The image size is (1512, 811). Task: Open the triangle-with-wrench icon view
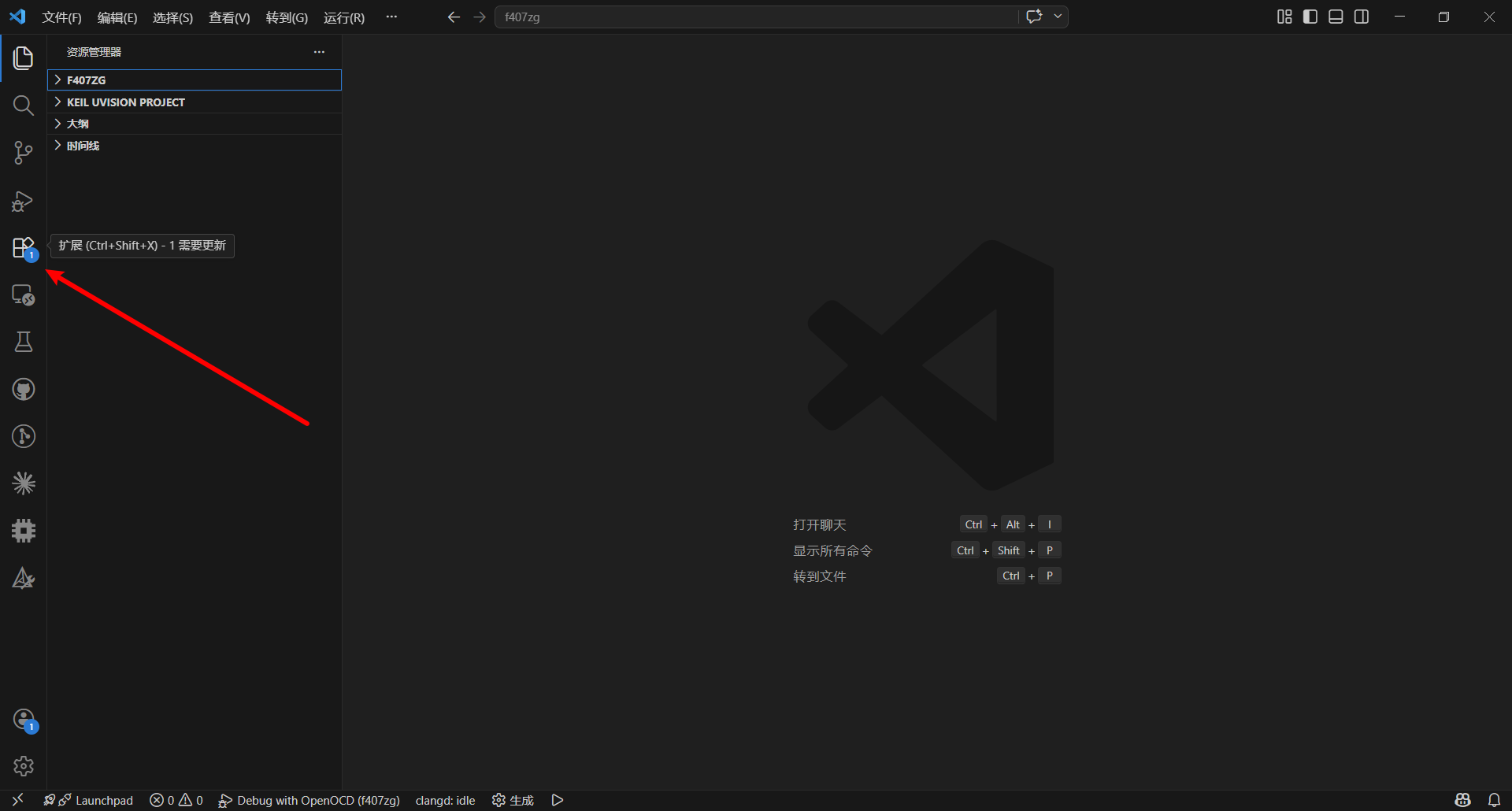[24, 579]
